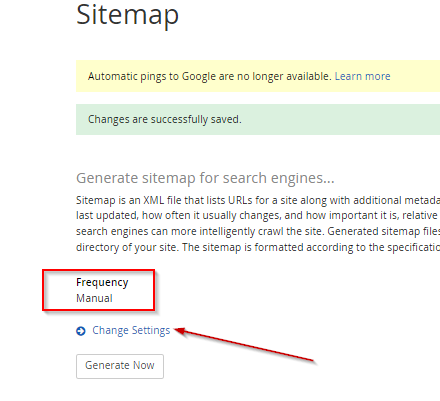Click the description line starting 'last updated'
This screenshot has width=440, height=401.
[x=258, y=216]
